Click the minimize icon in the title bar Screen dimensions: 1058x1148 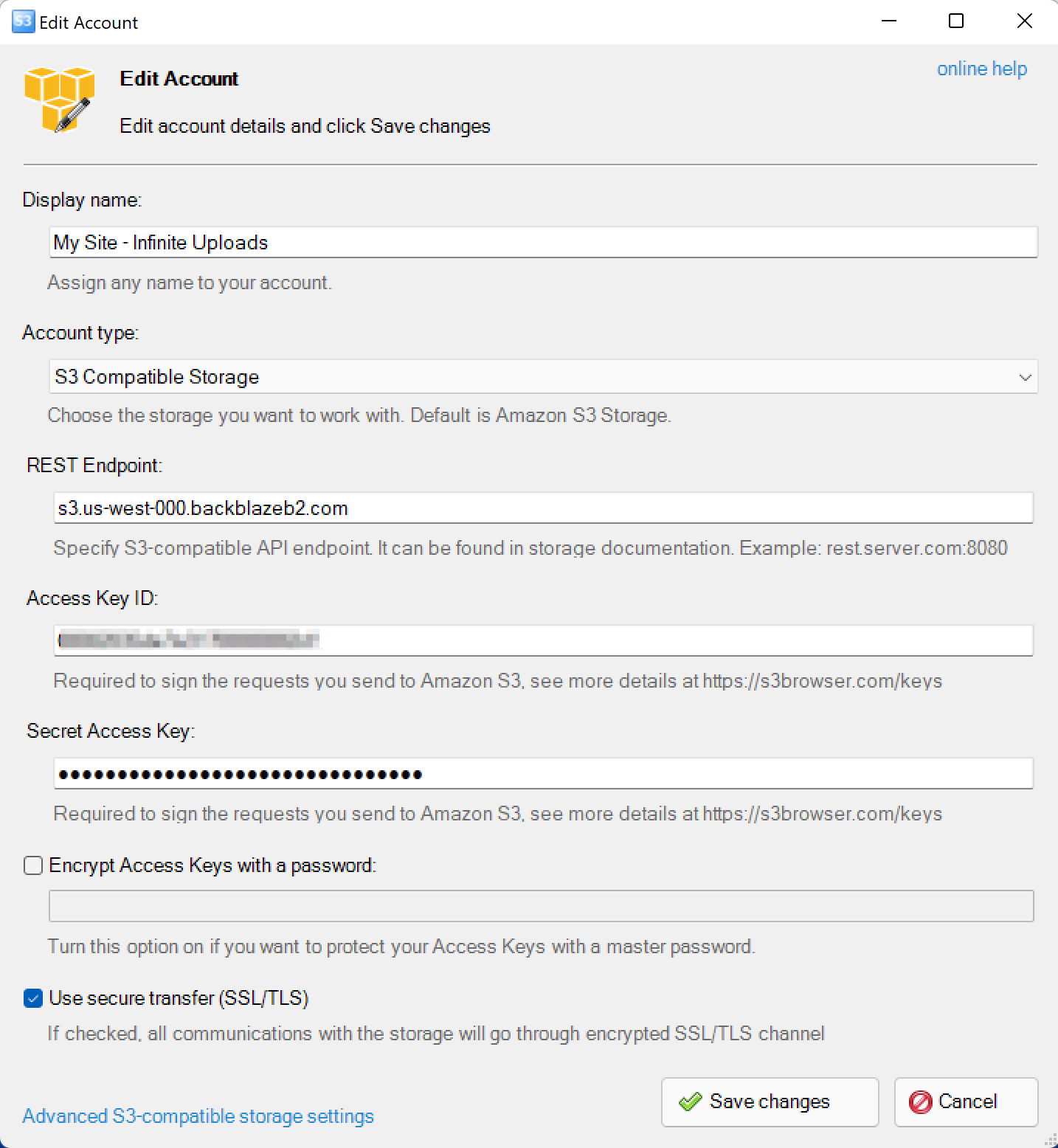[888, 21]
